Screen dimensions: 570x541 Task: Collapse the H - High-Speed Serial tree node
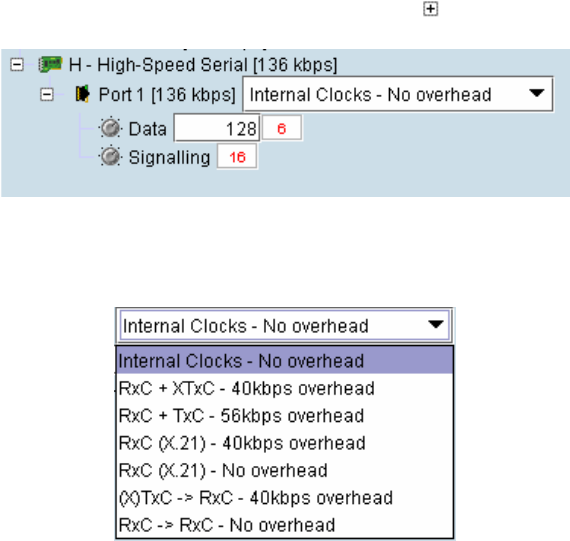pos(17,65)
